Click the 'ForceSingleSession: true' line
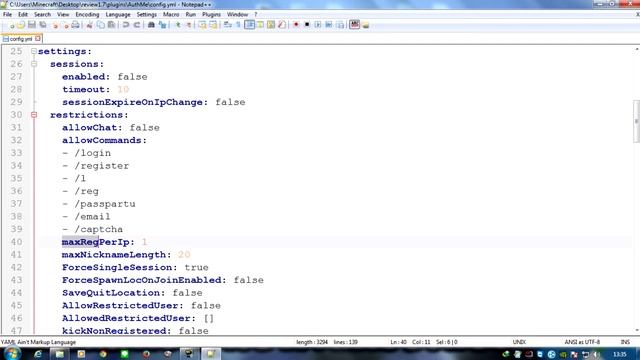 click(x=135, y=267)
